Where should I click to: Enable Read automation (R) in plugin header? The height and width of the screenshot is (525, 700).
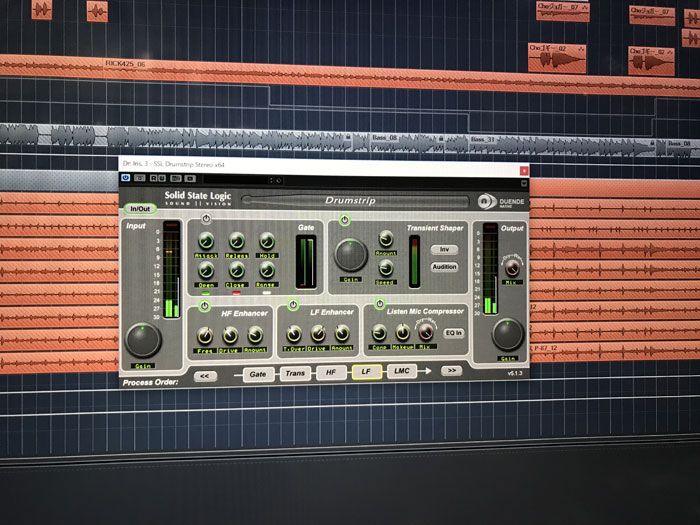154,178
